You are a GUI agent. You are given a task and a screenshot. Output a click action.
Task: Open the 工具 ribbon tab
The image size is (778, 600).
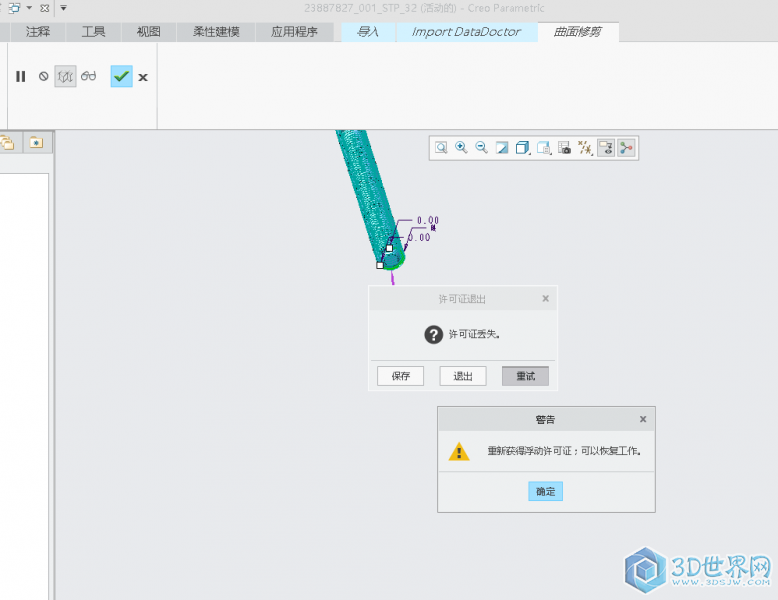point(93,32)
